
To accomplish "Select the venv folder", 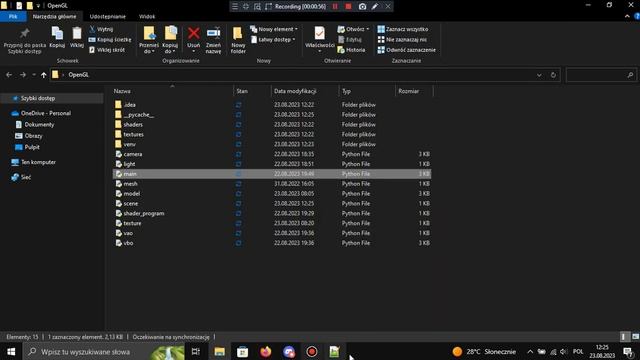I will coord(272,144).
